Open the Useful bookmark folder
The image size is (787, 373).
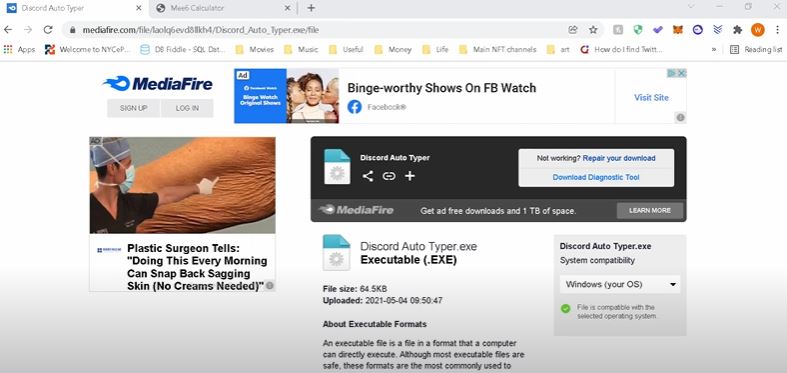point(346,49)
